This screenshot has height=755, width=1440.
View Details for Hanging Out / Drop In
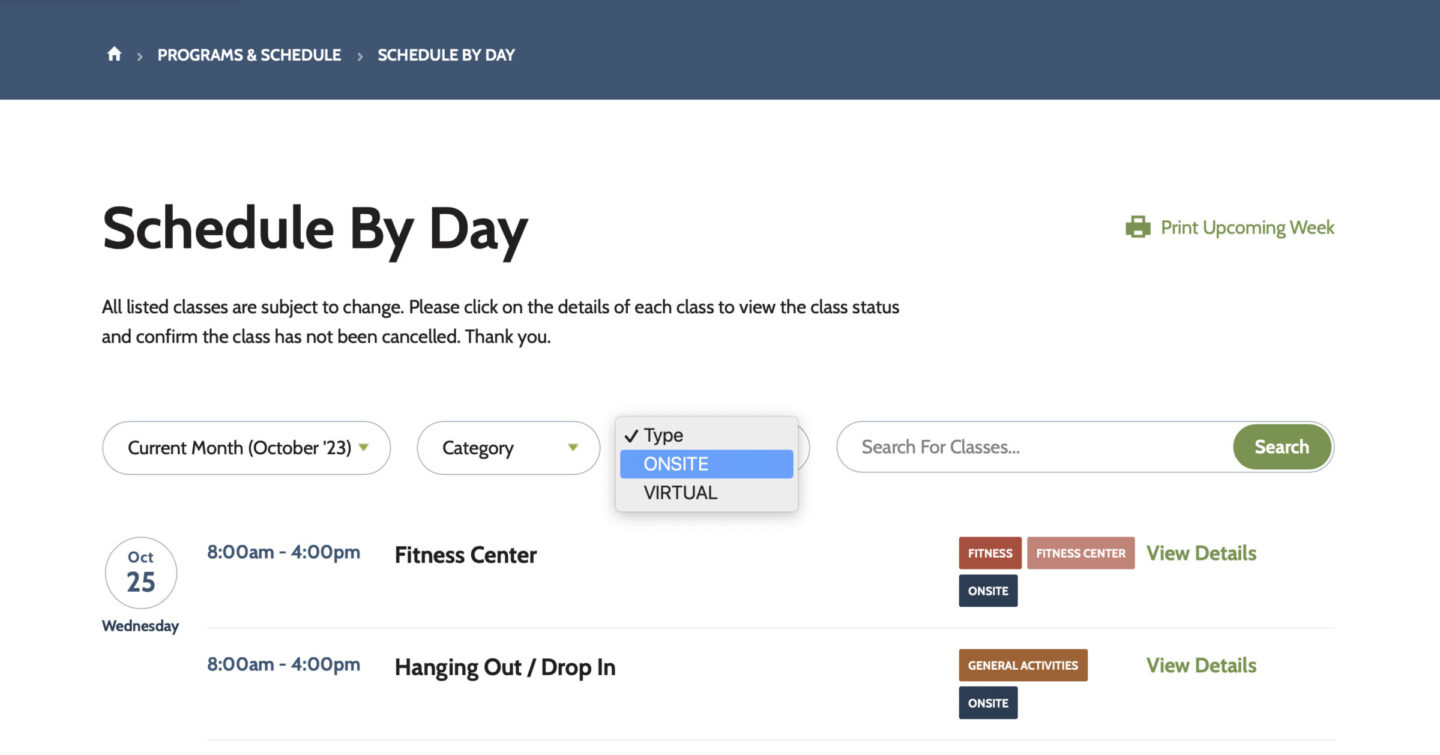pyautogui.click(x=1201, y=665)
